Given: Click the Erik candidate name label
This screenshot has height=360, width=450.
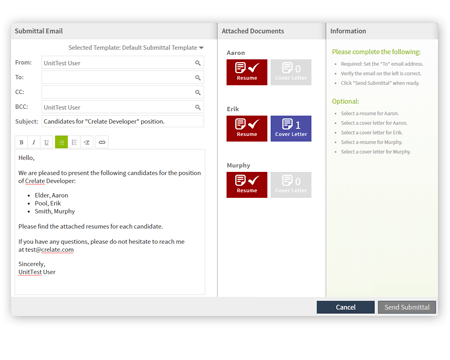Looking at the screenshot, I should (x=233, y=109).
